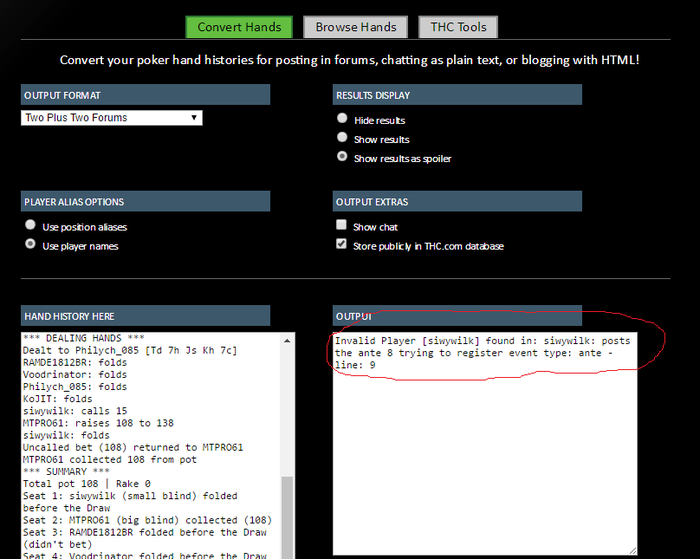Click the '*** SUMMARY ***' line
This screenshot has height=559, width=700.
pyautogui.click(x=66, y=471)
